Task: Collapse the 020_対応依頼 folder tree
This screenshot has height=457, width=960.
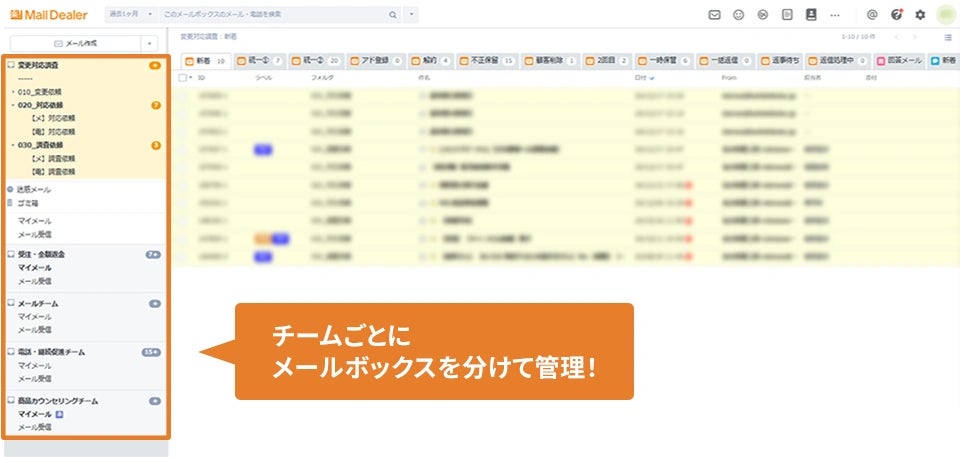Action: [x=12, y=105]
